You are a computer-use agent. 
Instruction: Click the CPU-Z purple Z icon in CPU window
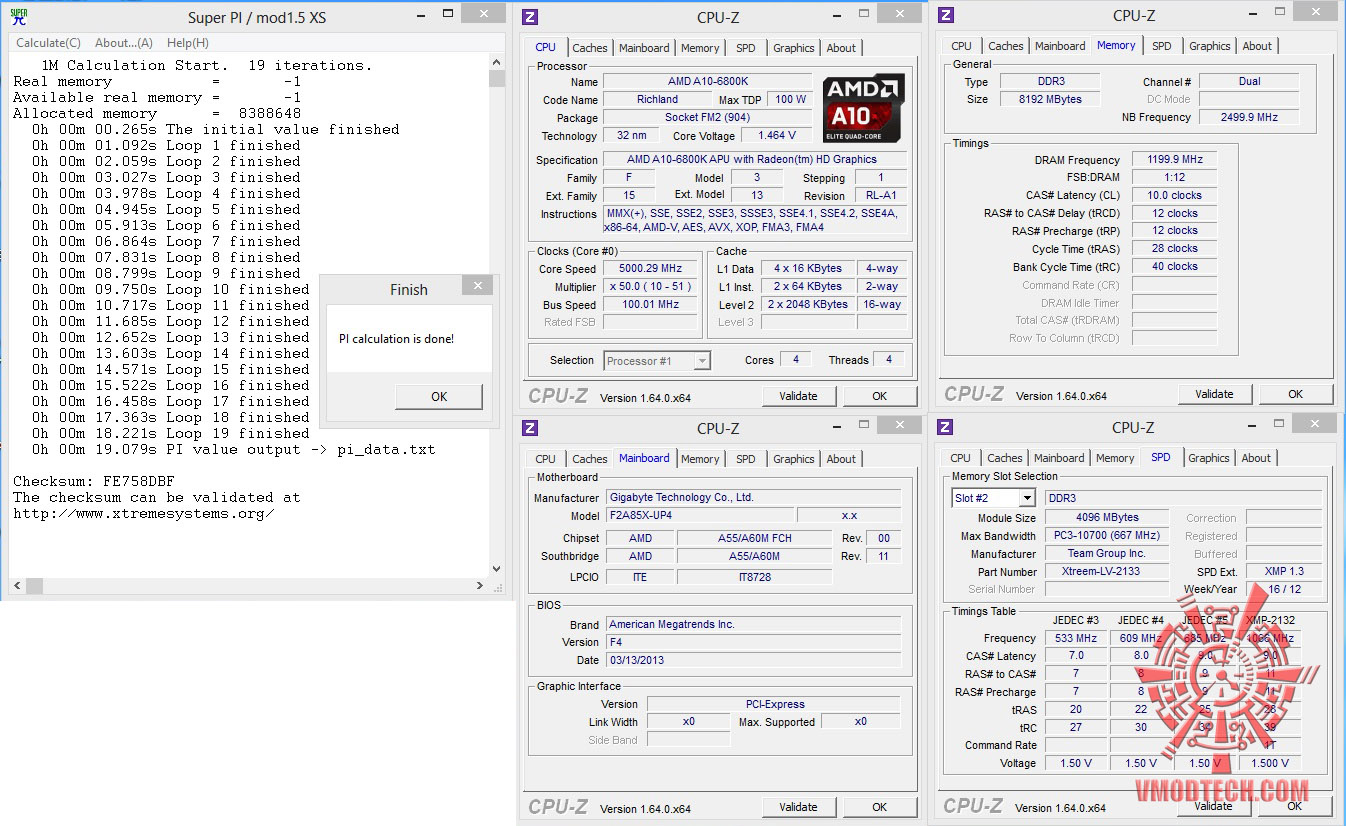tap(530, 17)
